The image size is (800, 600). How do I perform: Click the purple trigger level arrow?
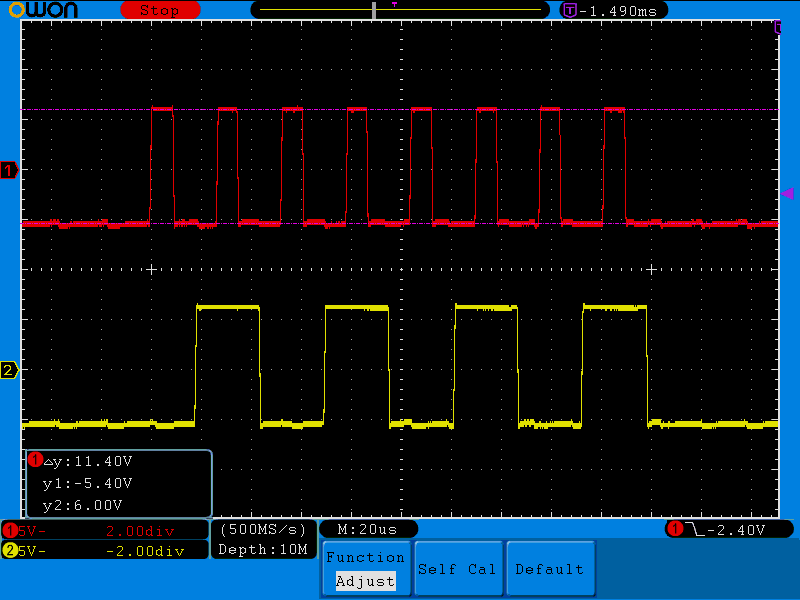pos(788,193)
